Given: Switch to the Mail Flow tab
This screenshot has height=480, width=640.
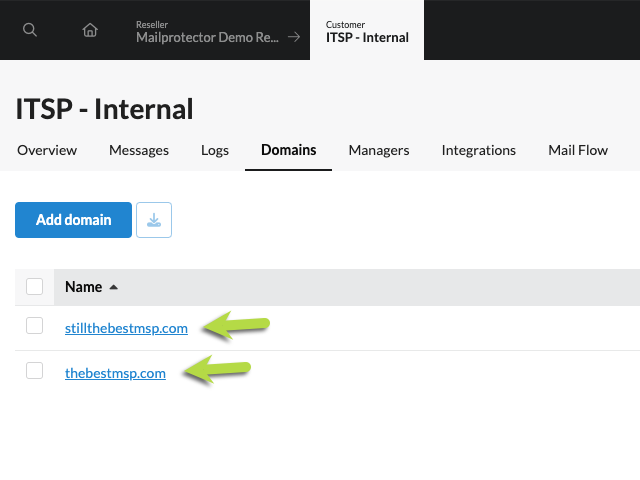Looking at the screenshot, I should (578, 150).
